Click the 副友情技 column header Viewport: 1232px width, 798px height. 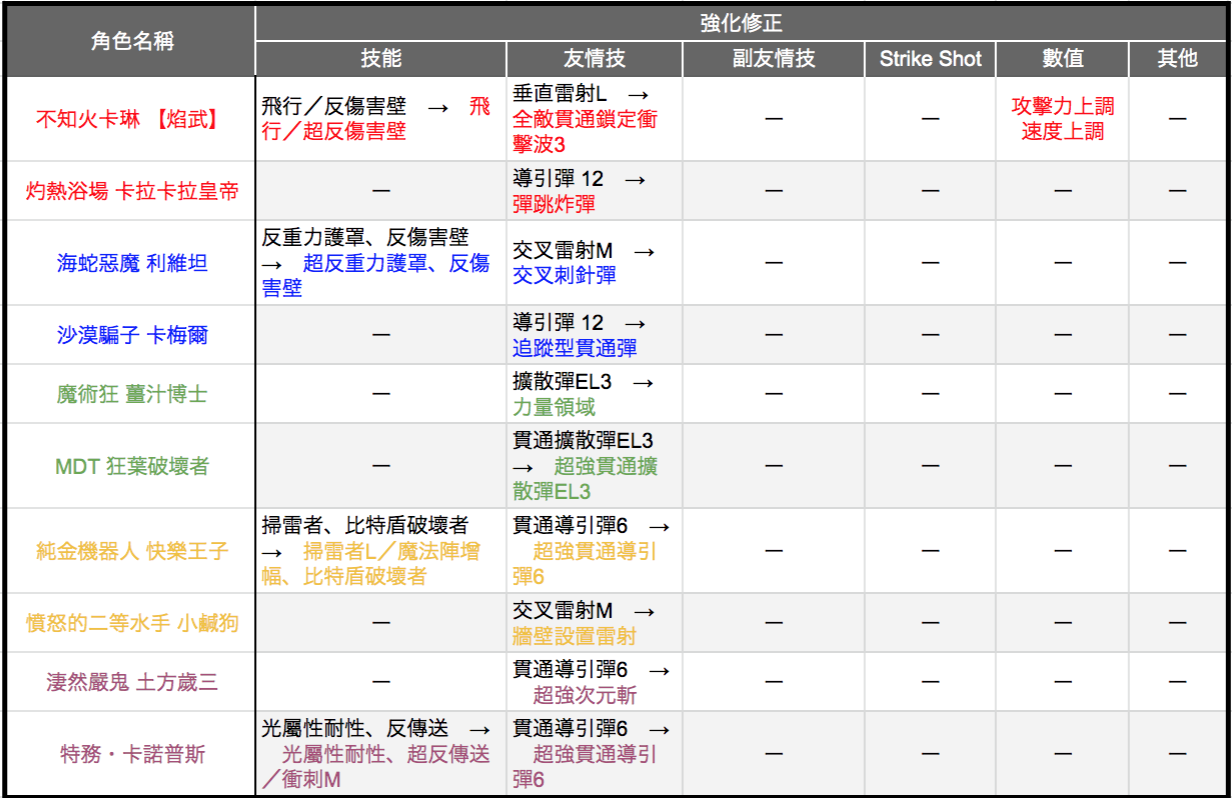coord(774,59)
